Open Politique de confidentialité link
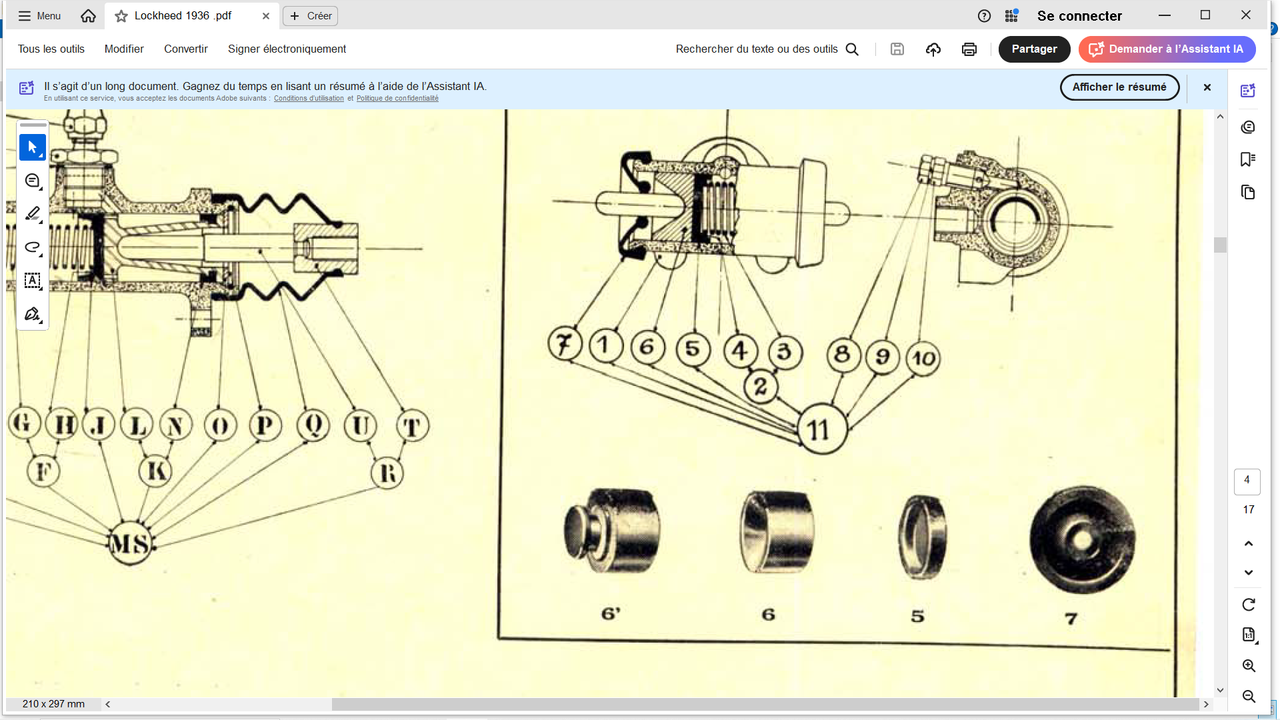 click(397, 98)
